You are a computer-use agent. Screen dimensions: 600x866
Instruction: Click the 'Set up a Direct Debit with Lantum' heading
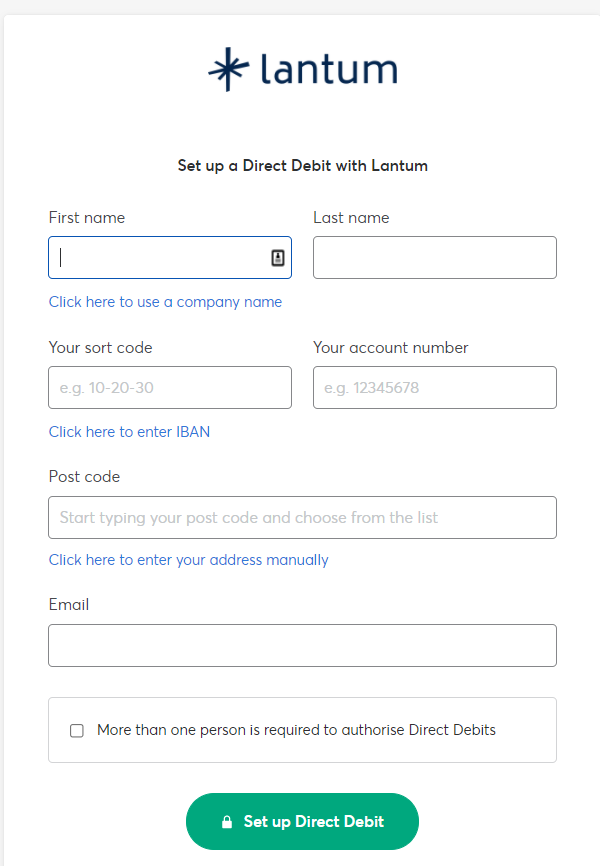tap(303, 166)
